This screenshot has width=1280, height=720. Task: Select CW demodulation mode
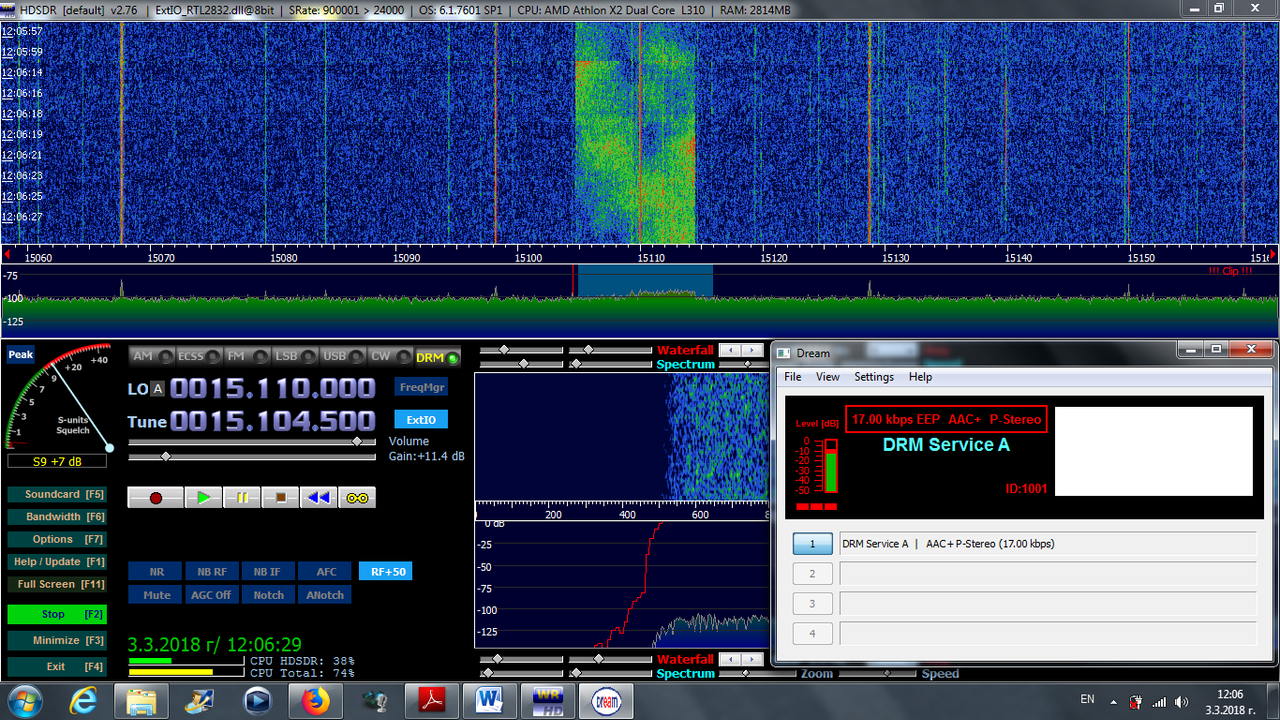[390, 356]
